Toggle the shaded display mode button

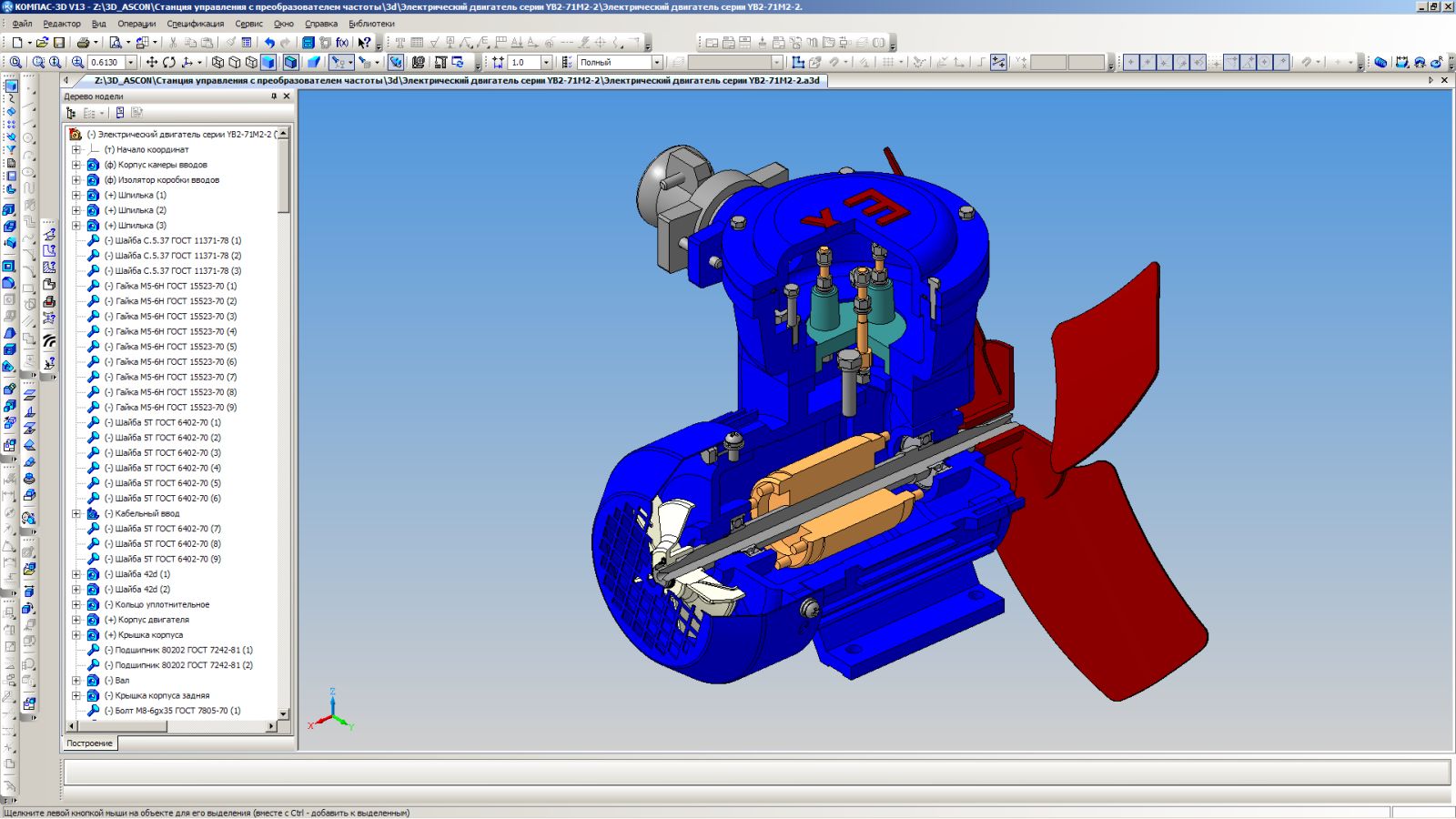click(268, 63)
